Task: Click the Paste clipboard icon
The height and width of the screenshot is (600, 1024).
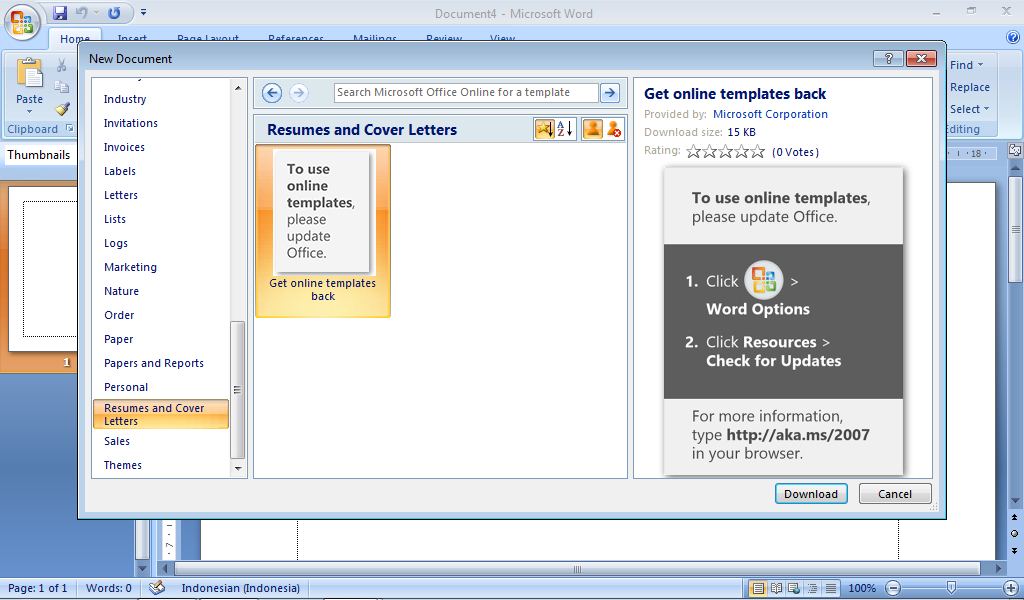Action: click(29, 73)
